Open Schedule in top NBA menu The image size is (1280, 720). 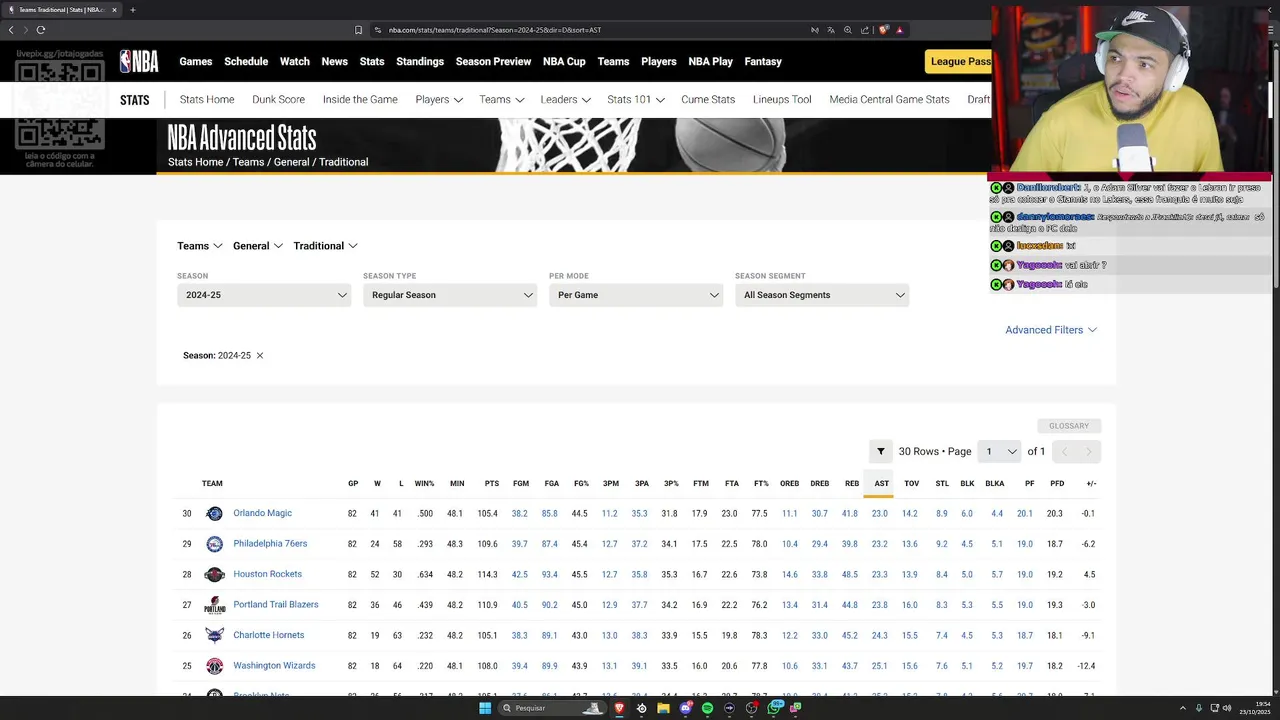[246, 61]
